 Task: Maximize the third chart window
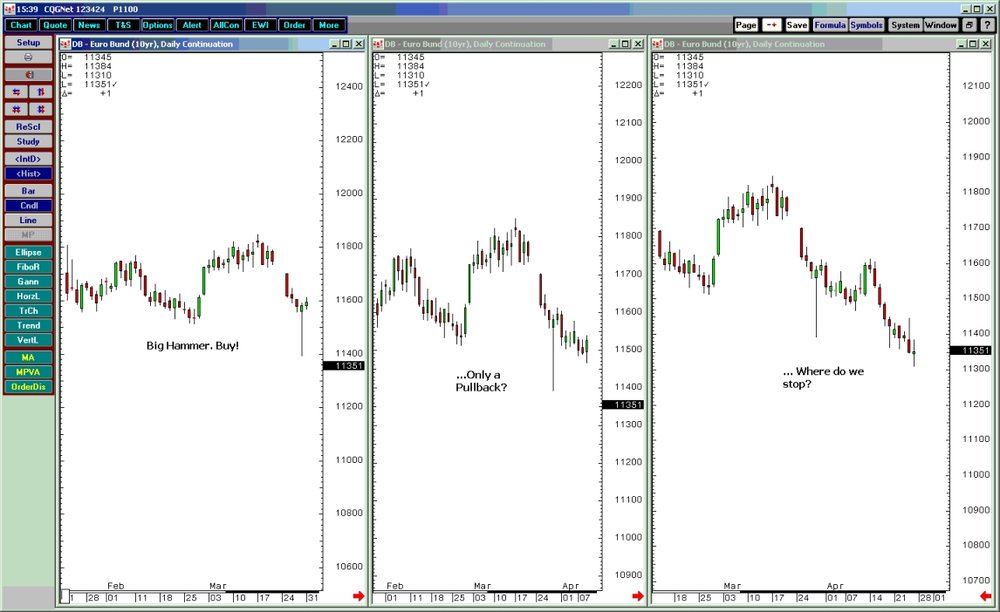pyautogui.click(x=973, y=44)
